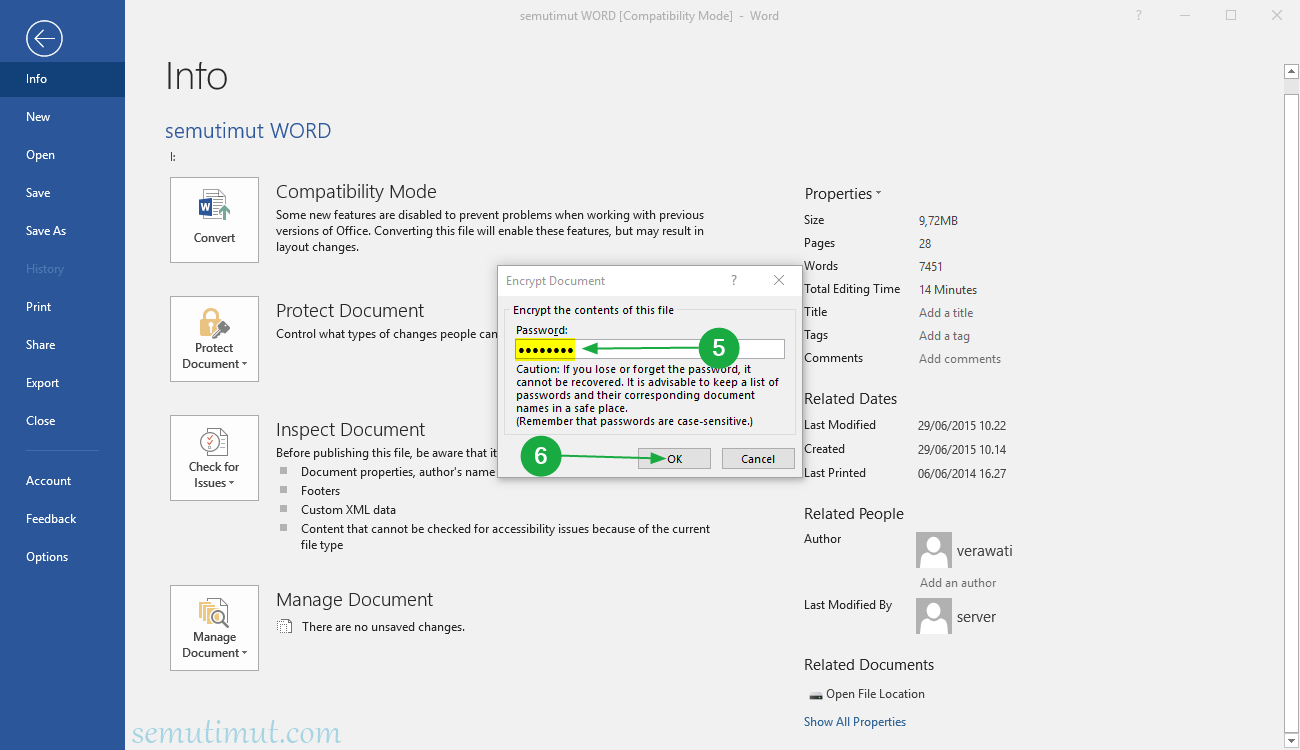The image size is (1300, 750).
Task: Select Open in the sidebar
Action: pos(62,155)
